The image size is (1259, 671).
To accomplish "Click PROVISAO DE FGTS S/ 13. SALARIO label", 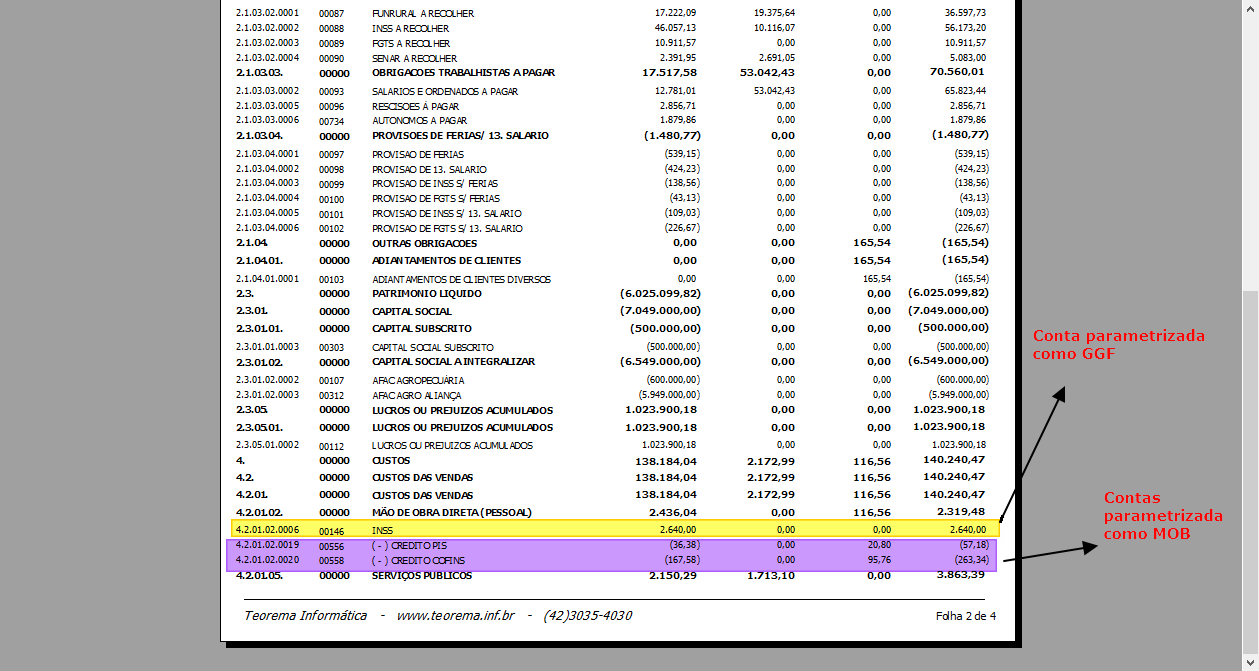I will (447, 229).
